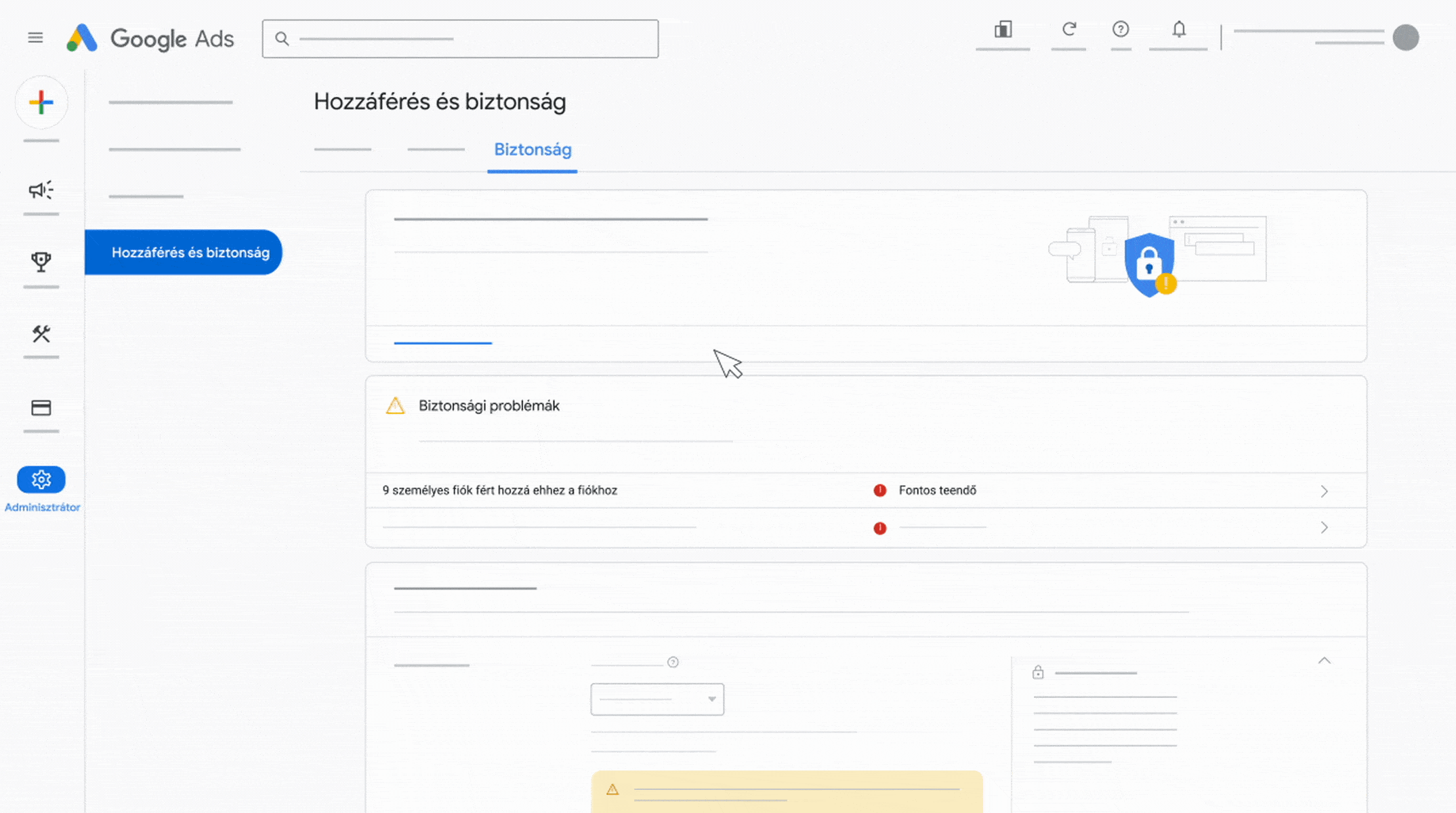Open the hamburger main menu

[x=35, y=38]
